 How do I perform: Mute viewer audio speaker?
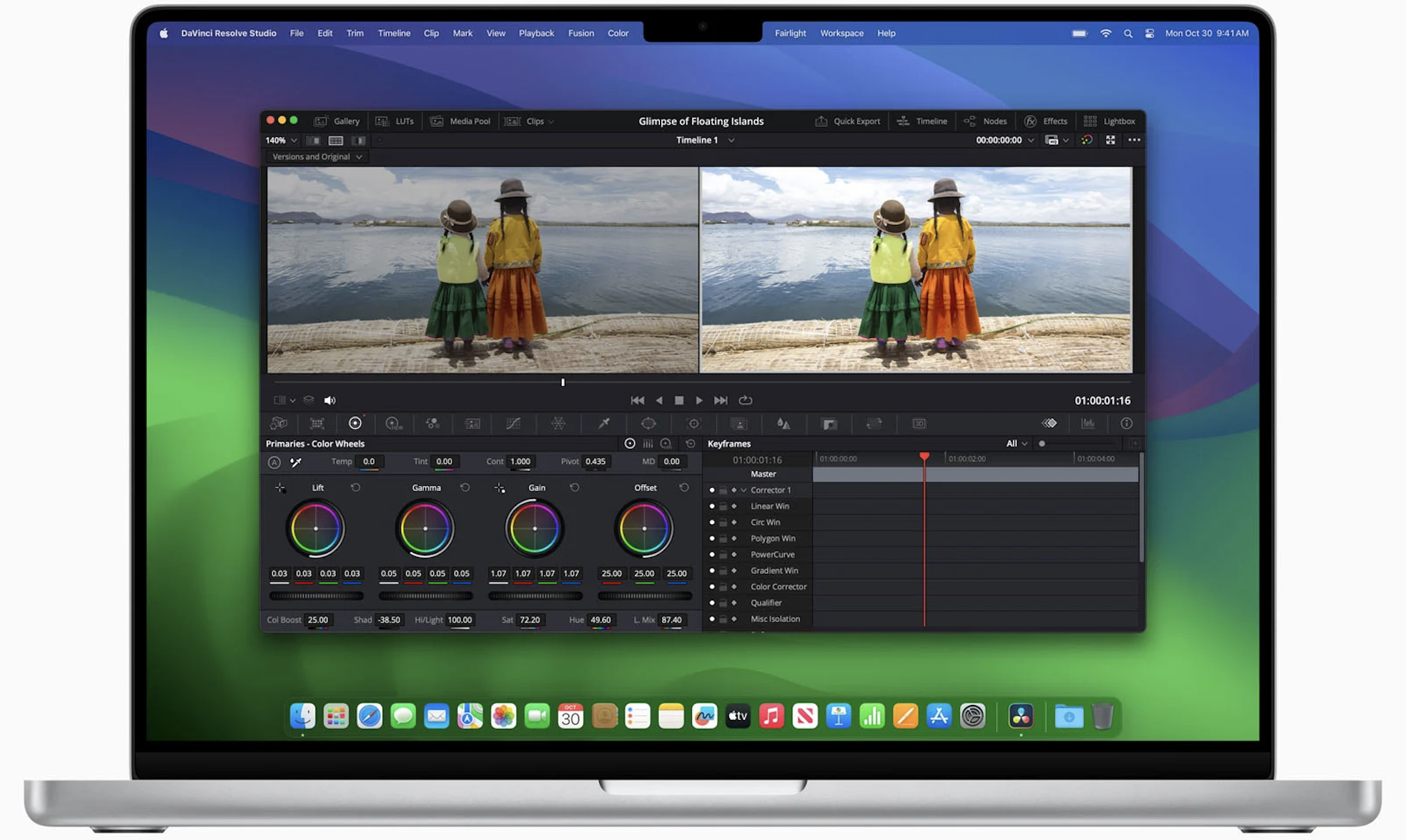[330, 400]
